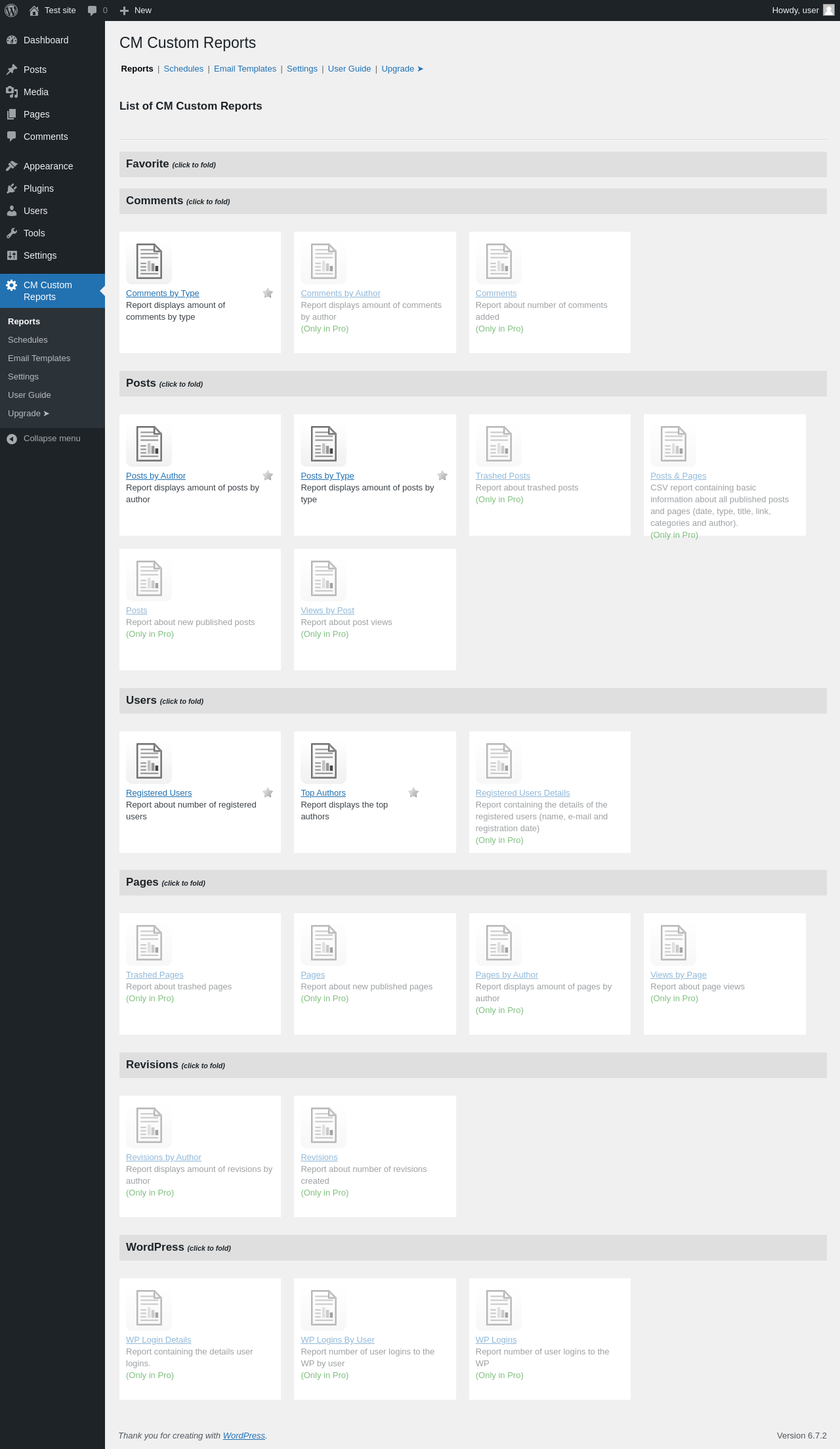The width and height of the screenshot is (840, 1449).
Task: Fold the Pages section header
Action: tap(473, 882)
